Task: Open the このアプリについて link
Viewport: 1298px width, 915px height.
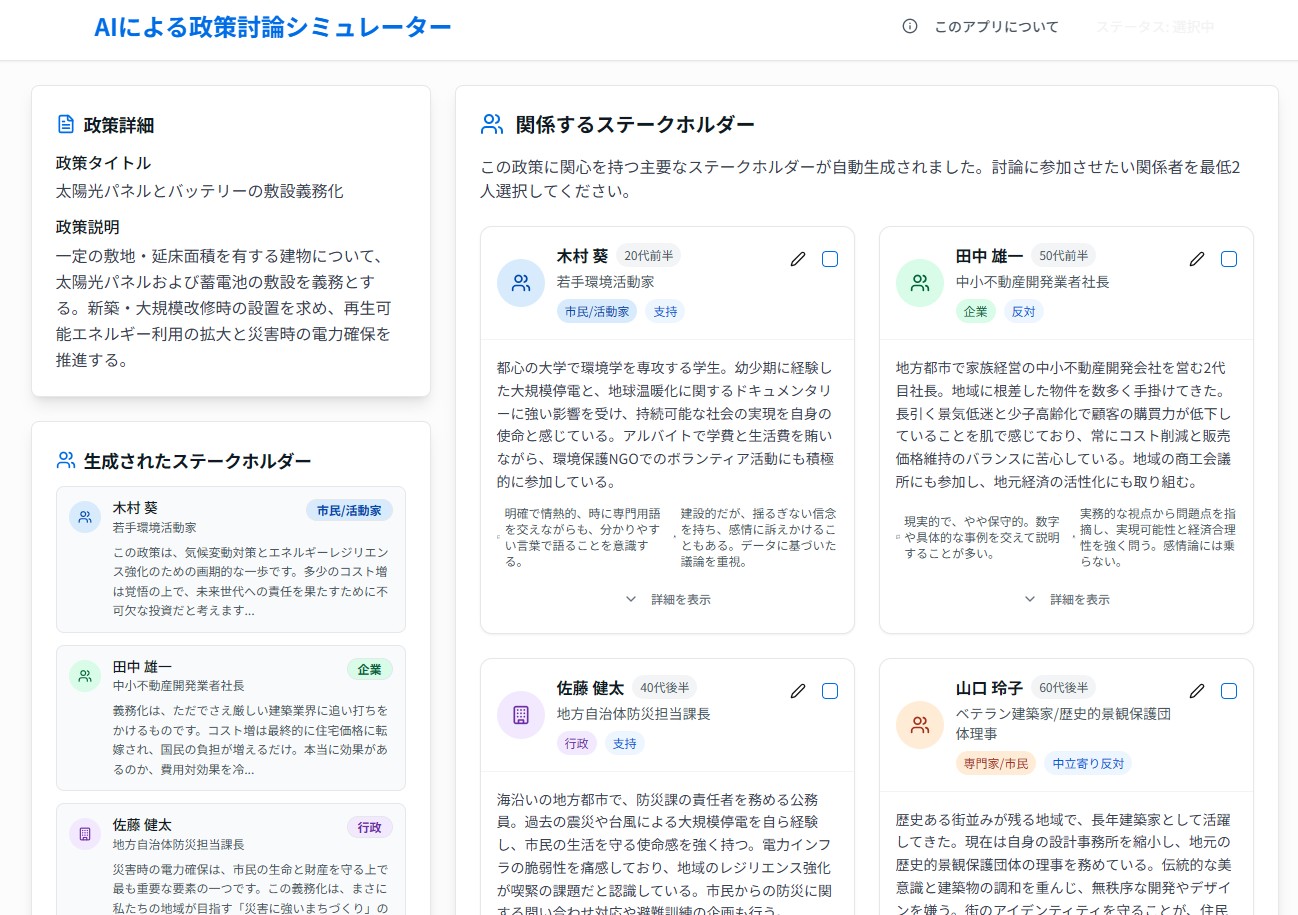Action: [x=995, y=27]
